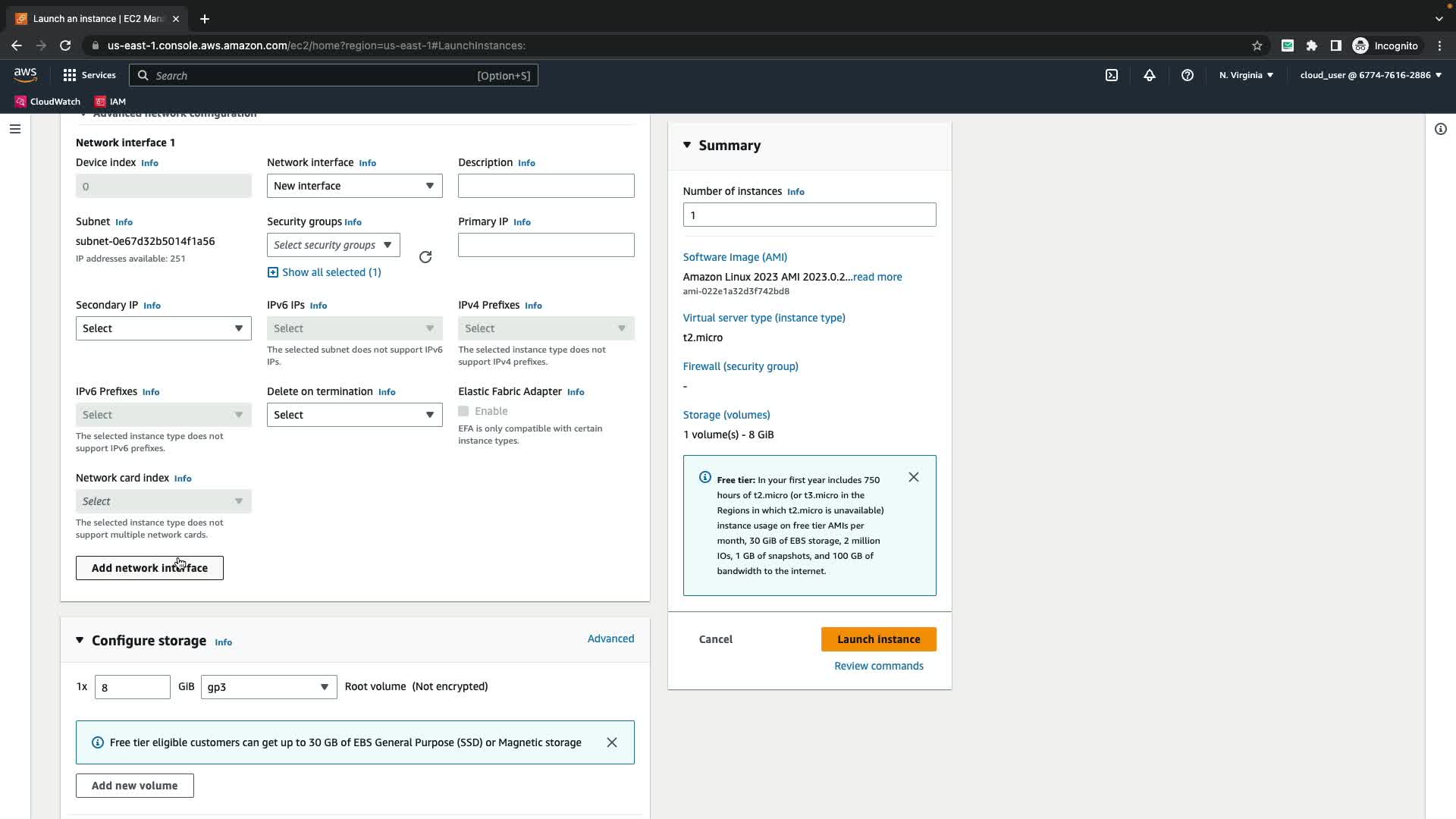Open the notifications bell icon

point(1150,75)
